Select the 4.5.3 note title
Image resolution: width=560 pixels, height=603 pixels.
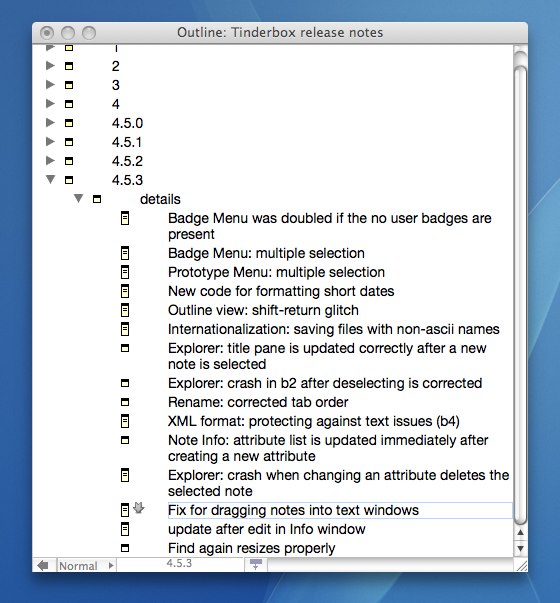coord(127,180)
